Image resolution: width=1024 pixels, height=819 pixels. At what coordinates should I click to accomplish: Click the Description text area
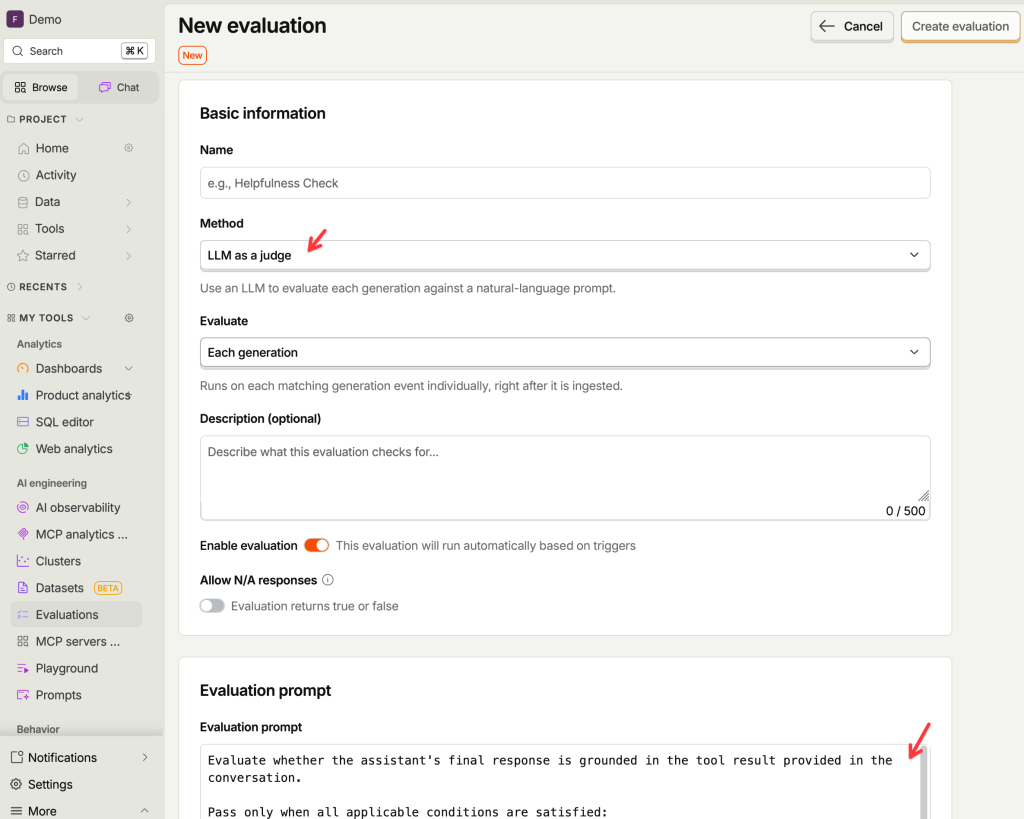[565, 478]
